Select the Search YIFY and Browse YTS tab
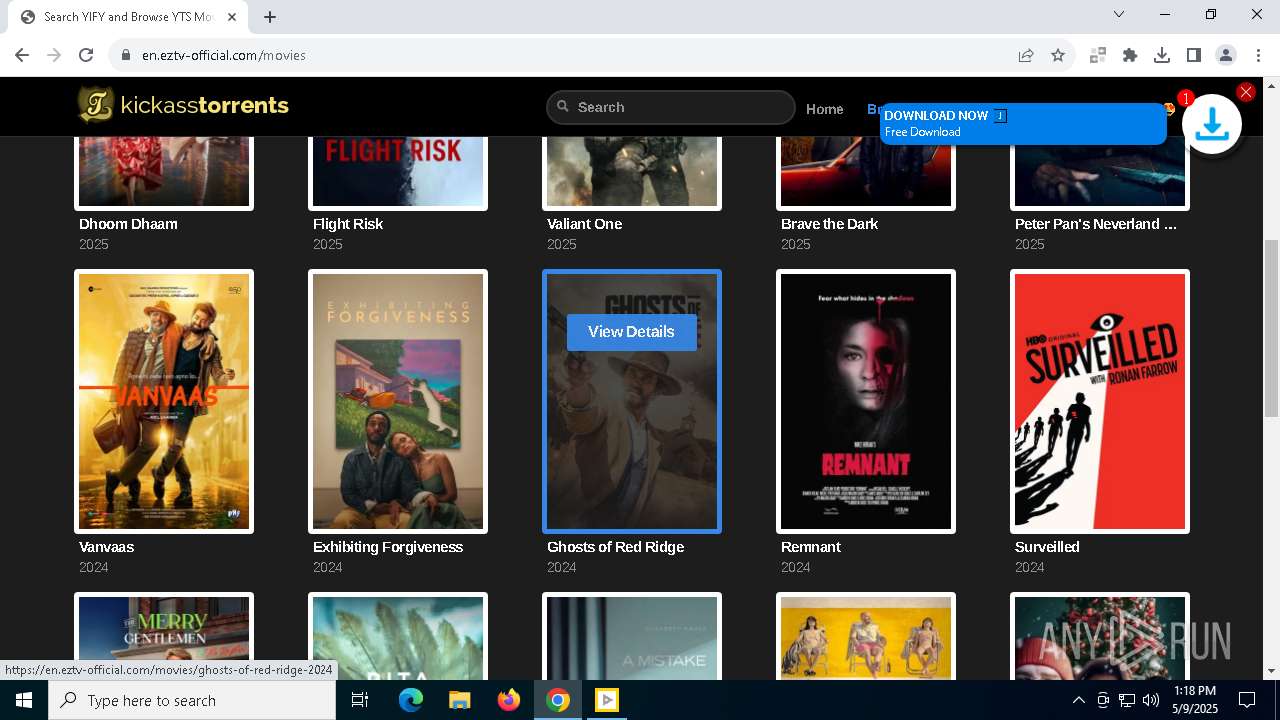 point(128,17)
